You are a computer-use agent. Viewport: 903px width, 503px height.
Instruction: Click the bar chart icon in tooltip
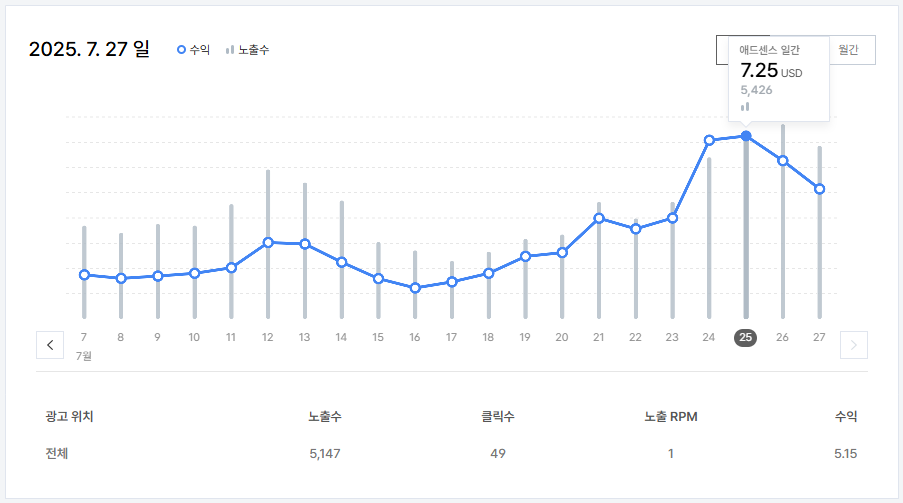[745, 107]
